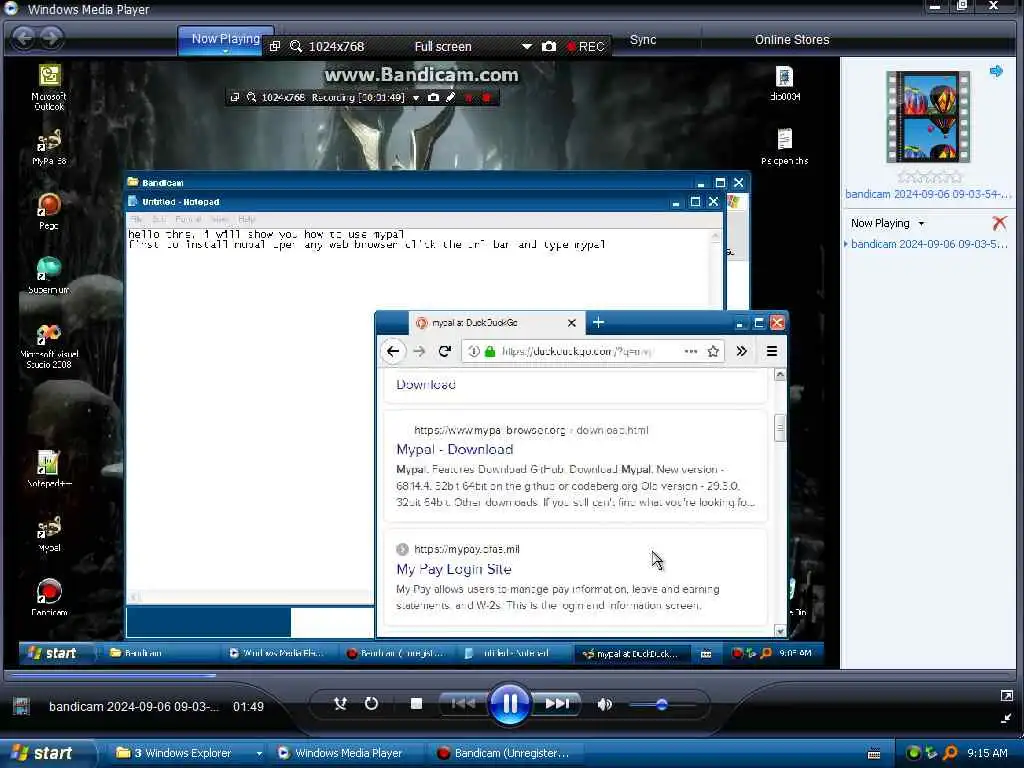Select the bandicam 2024-09-06 playlist entry
This screenshot has width=1024, height=768.
pos(928,244)
